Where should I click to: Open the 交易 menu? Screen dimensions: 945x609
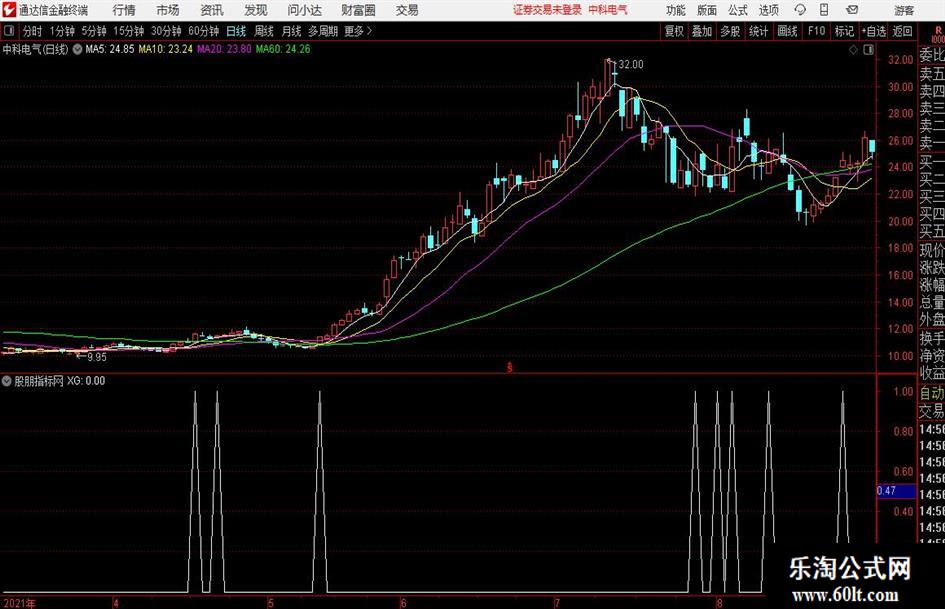[407, 10]
